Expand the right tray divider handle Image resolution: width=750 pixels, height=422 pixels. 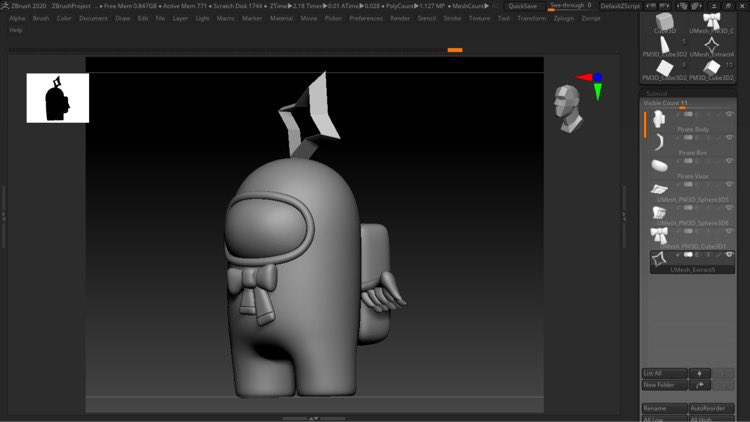pos(624,216)
